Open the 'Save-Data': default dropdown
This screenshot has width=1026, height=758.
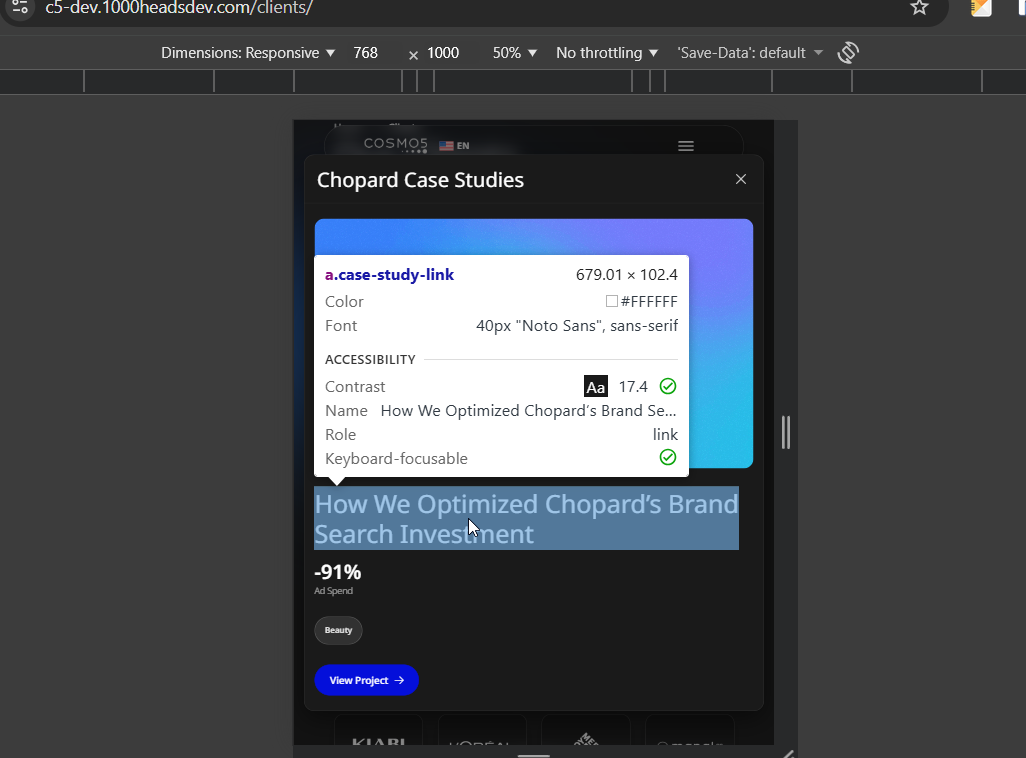click(x=750, y=53)
